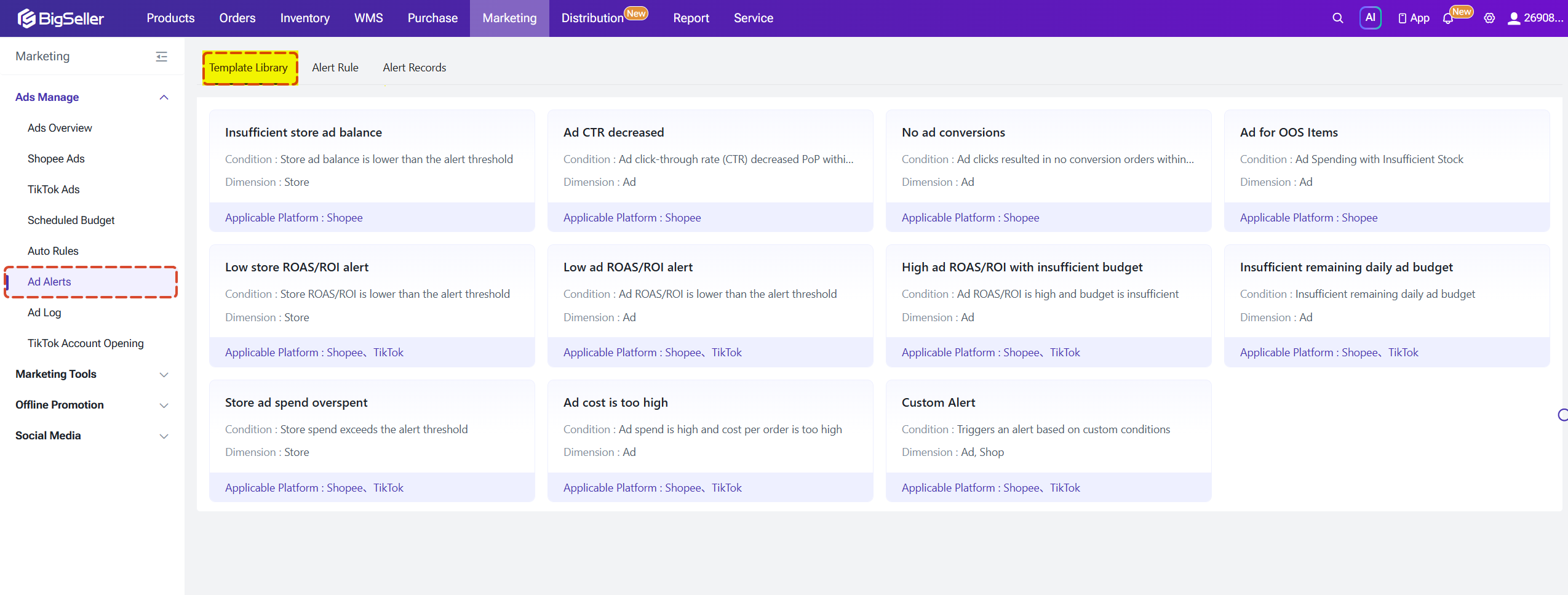Select the Ad for OOS Items template
Image resolution: width=1568 pixels, height=595 pixels.
coord(1387,170)
